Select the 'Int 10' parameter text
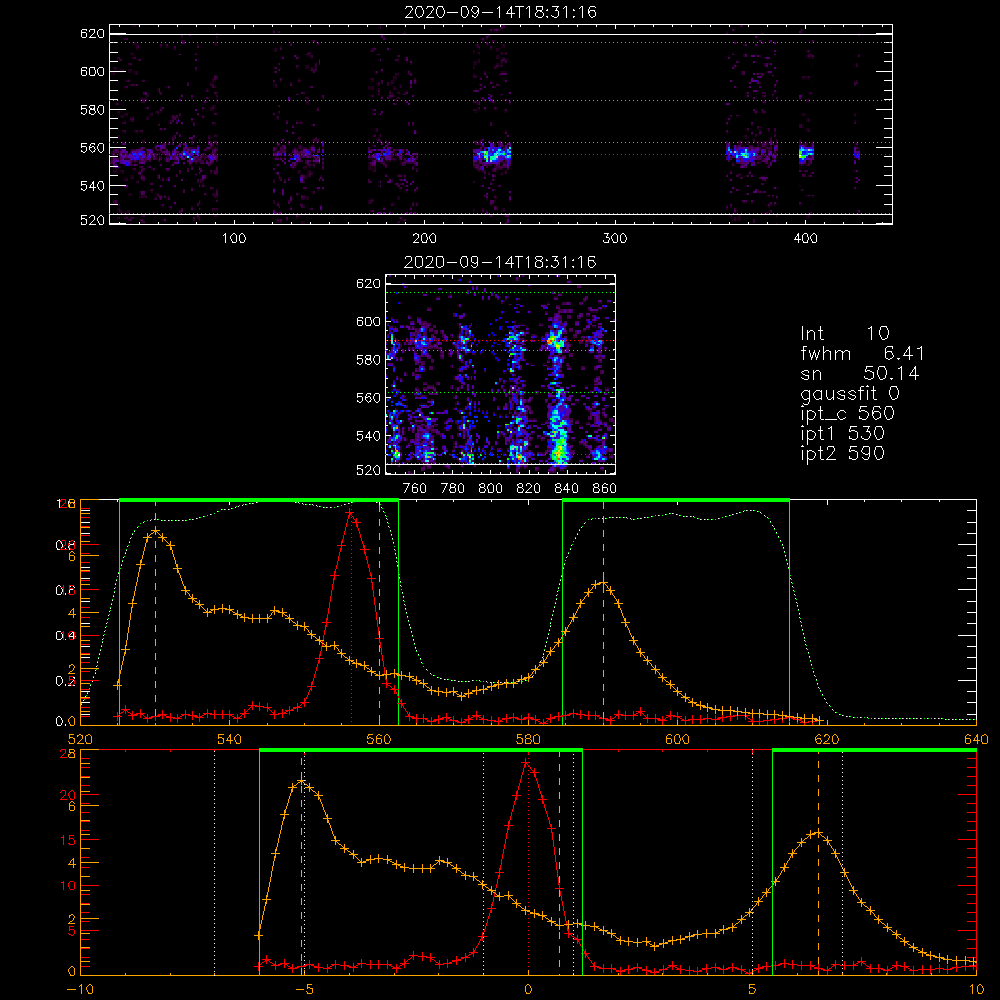The width and height of the screenshot is (1000, 1000). [844, 333]
